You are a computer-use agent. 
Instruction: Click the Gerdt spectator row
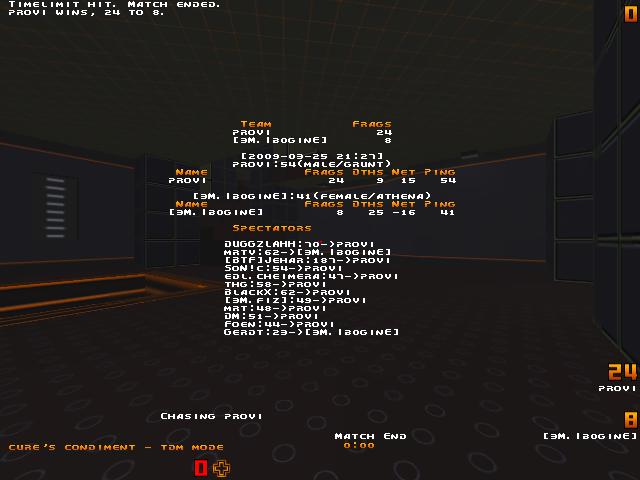311,332
